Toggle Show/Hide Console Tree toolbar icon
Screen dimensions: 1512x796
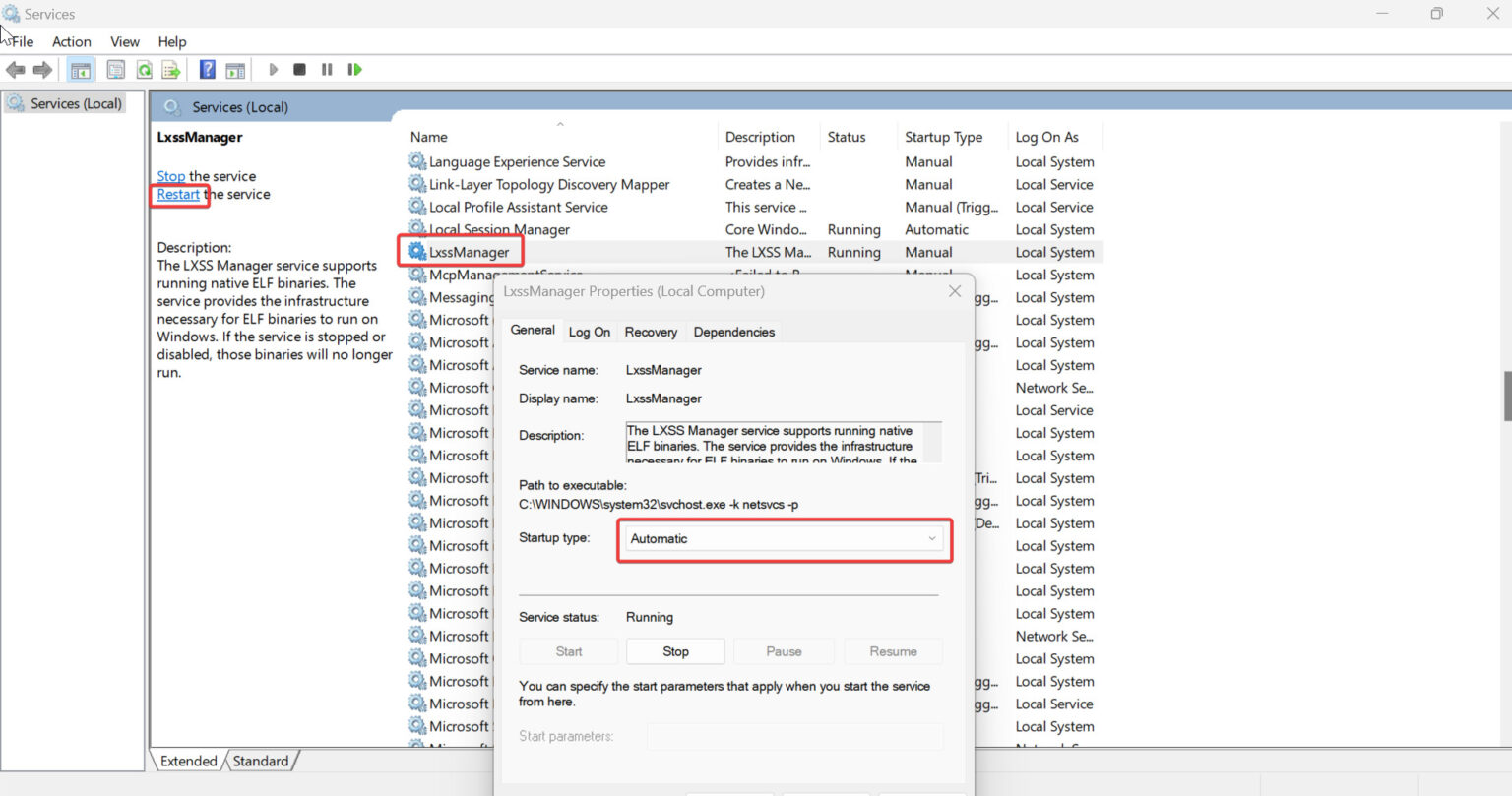tap(81, 70)
